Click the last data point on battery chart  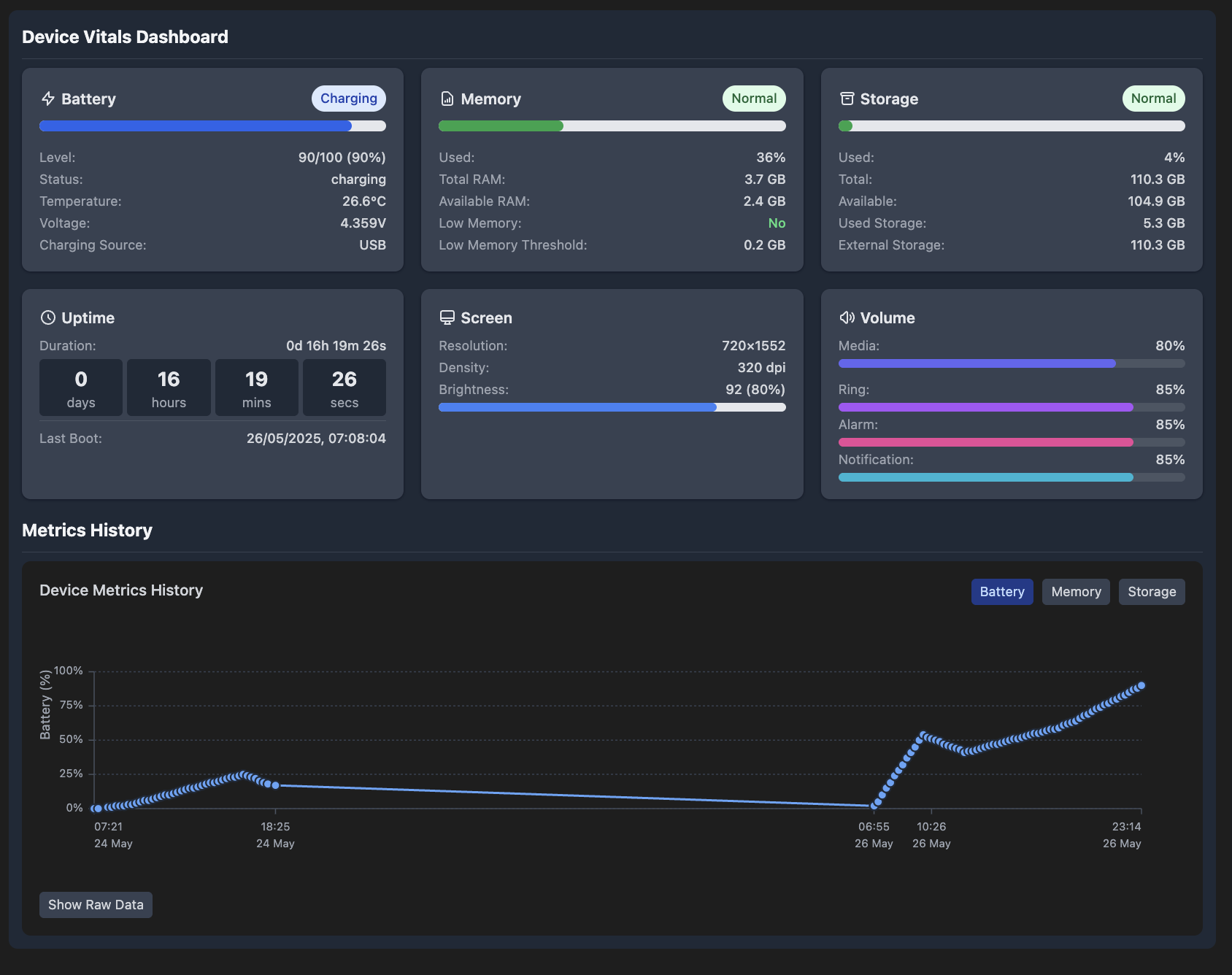pos(1142,685)
